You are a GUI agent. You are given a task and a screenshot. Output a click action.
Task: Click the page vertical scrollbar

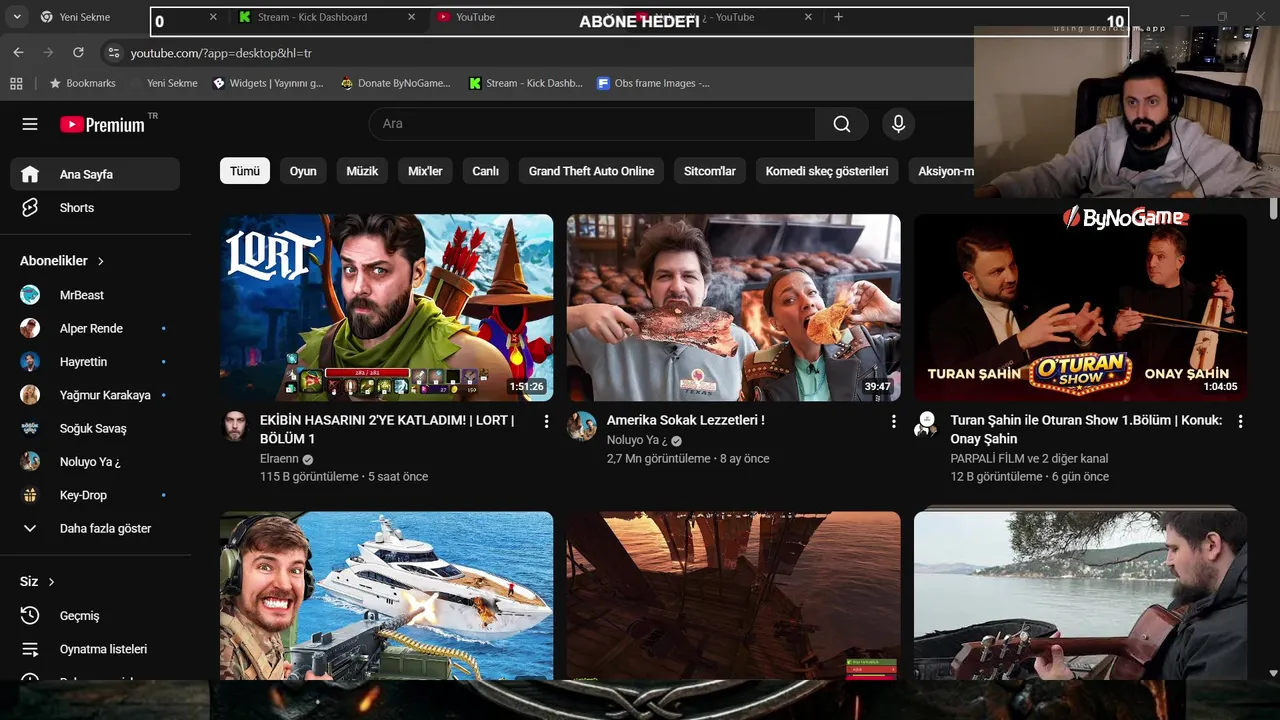[x=1273, y=208]
